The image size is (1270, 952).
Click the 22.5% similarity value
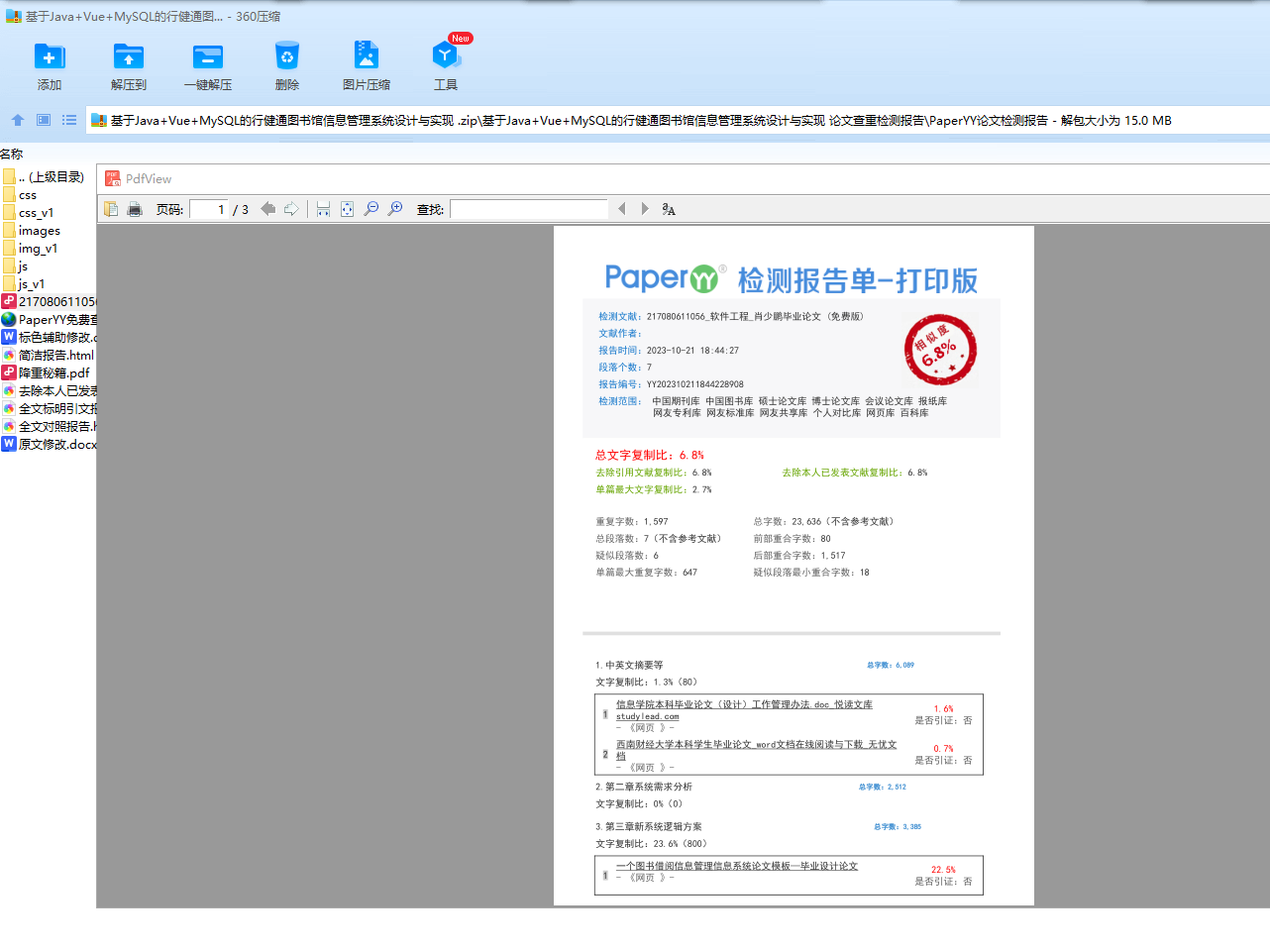tap(943, 870)
